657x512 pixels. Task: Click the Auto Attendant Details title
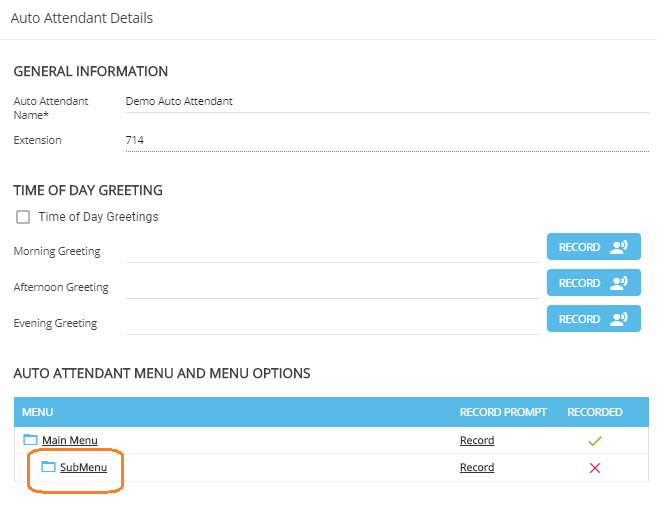[x=82, y=18]
